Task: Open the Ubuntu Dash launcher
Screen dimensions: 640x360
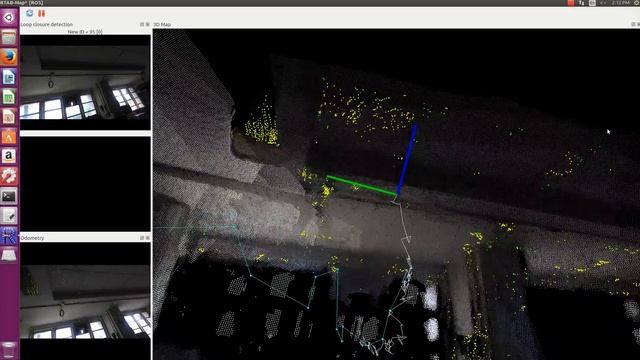Action: click(x=9, y=18)
